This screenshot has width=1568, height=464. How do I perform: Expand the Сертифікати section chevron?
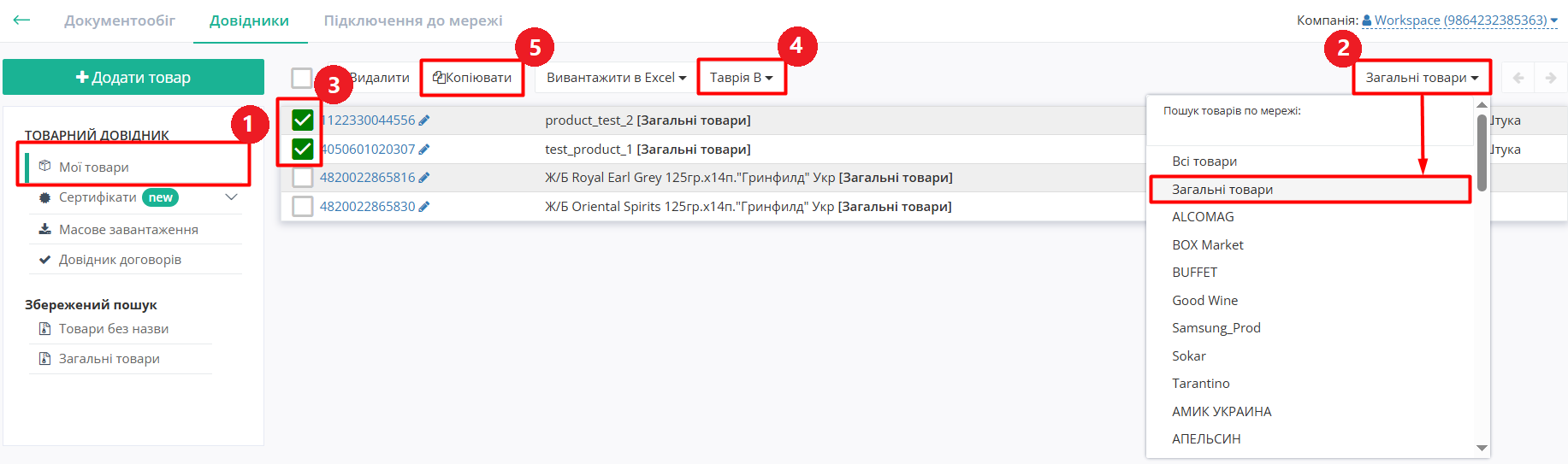click(x=231, y=197)
